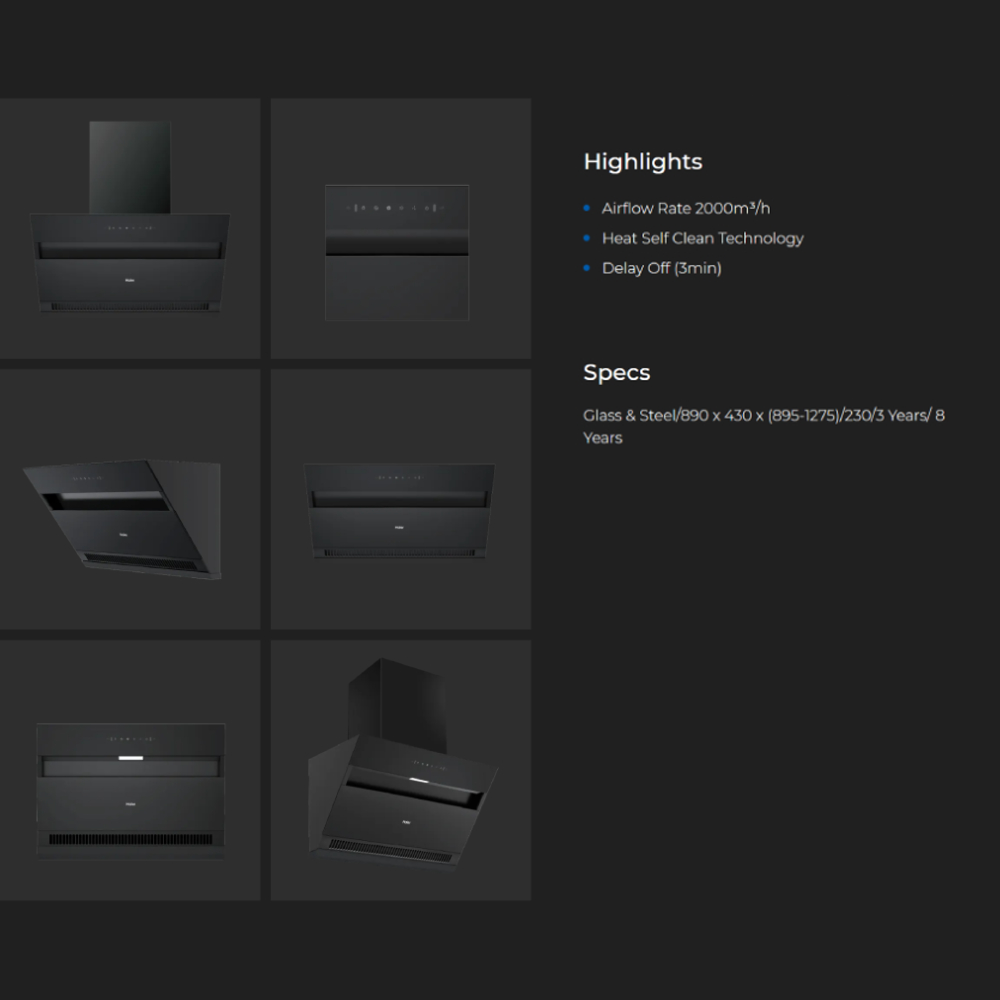1000x1000 pixels.
Task: Click the illuminated white indicator on bottom-left hood
Action: coord(131,758)
